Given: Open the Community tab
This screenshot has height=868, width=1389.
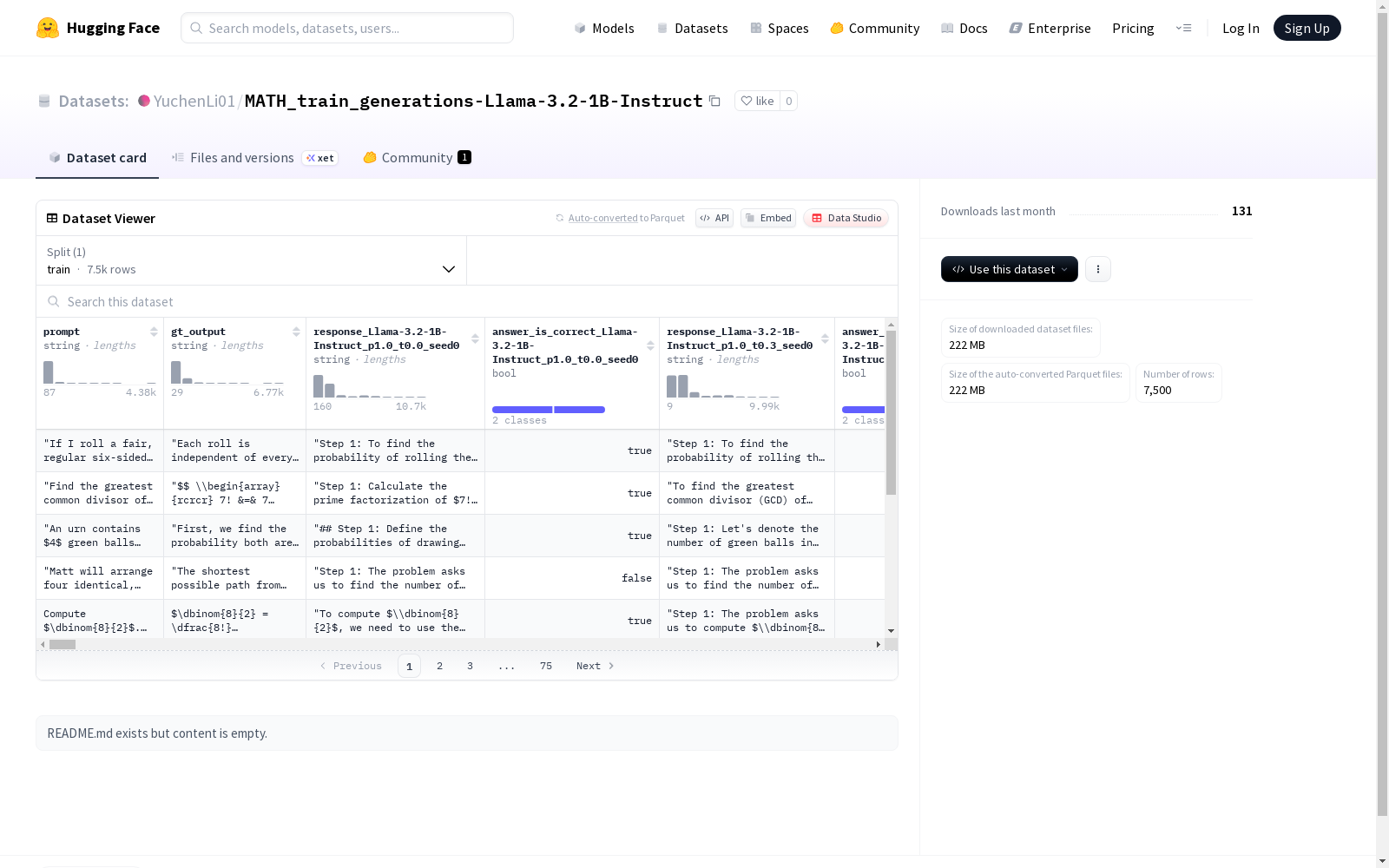Looking at the screenshot, I should pos(417,157).
